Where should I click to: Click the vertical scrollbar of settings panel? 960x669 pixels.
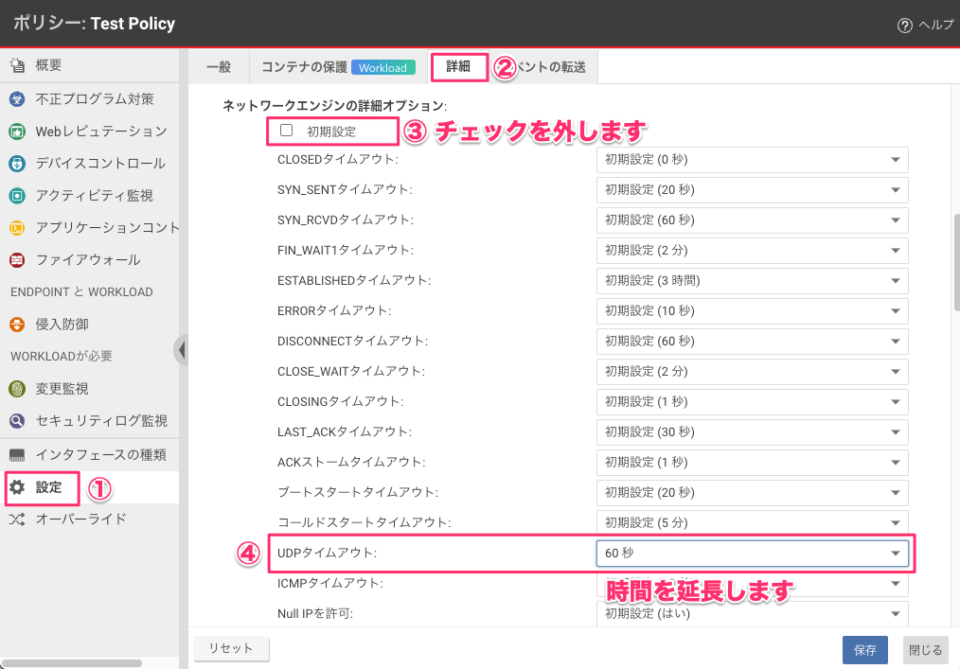click(x=956, y=263)
